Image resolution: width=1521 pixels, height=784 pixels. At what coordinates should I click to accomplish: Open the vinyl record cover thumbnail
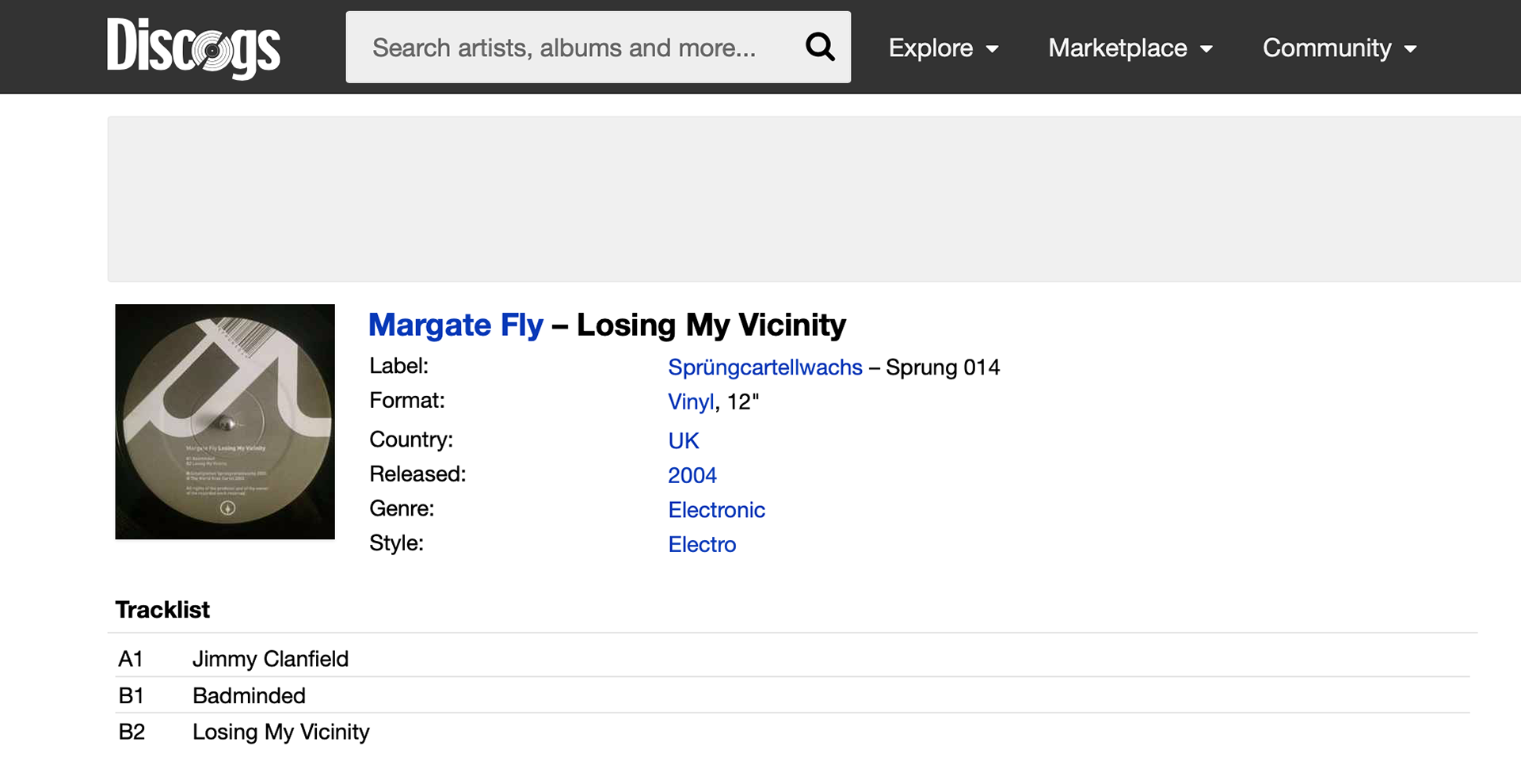pyautogui.click(x=225, y=421)
